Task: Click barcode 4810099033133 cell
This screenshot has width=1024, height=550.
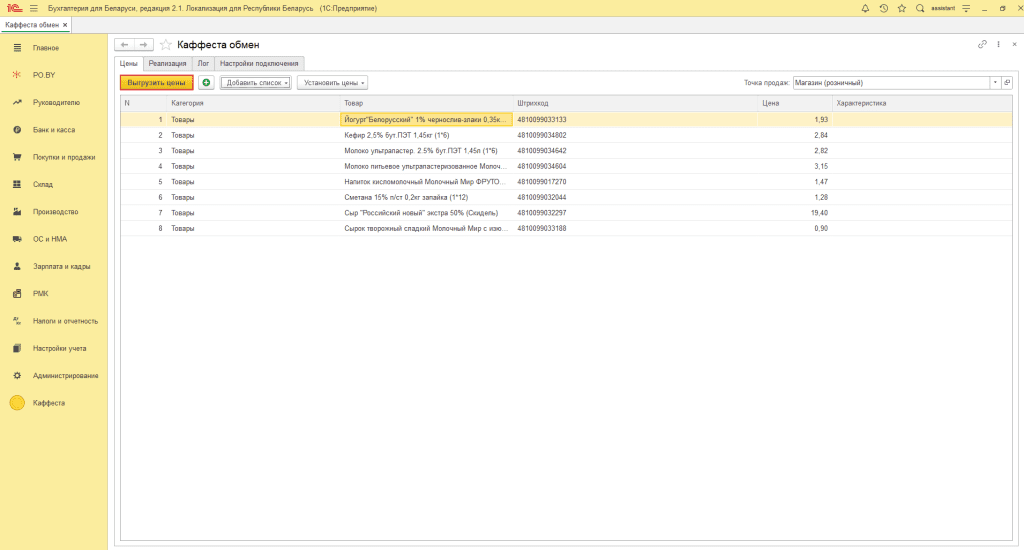Action: [x=635, y=120]
